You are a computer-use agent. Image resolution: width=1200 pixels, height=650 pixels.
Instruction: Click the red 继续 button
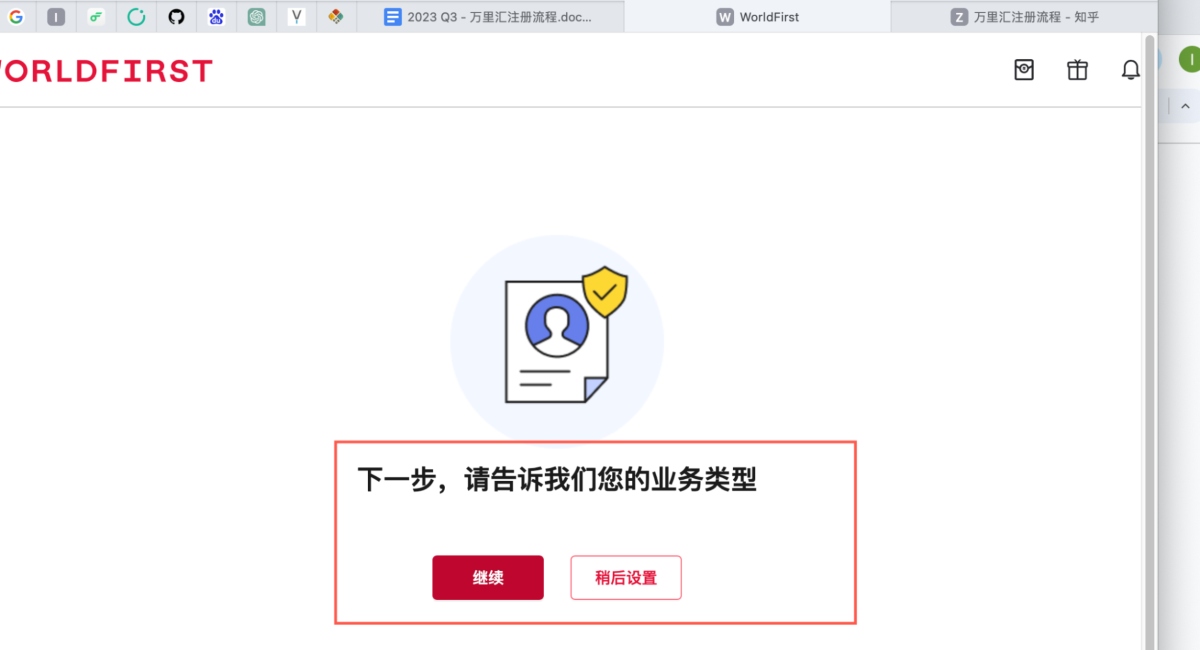[x=488, y=578]
